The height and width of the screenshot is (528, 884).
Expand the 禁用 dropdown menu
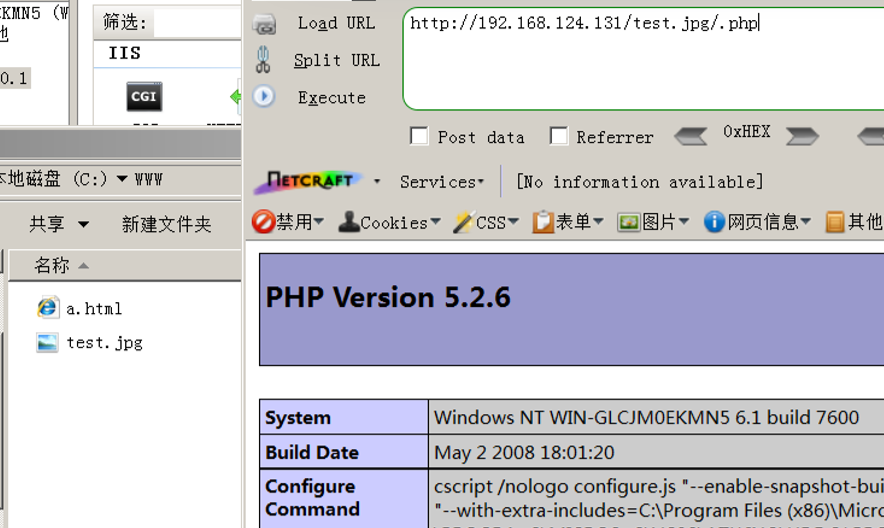(319, 221)
